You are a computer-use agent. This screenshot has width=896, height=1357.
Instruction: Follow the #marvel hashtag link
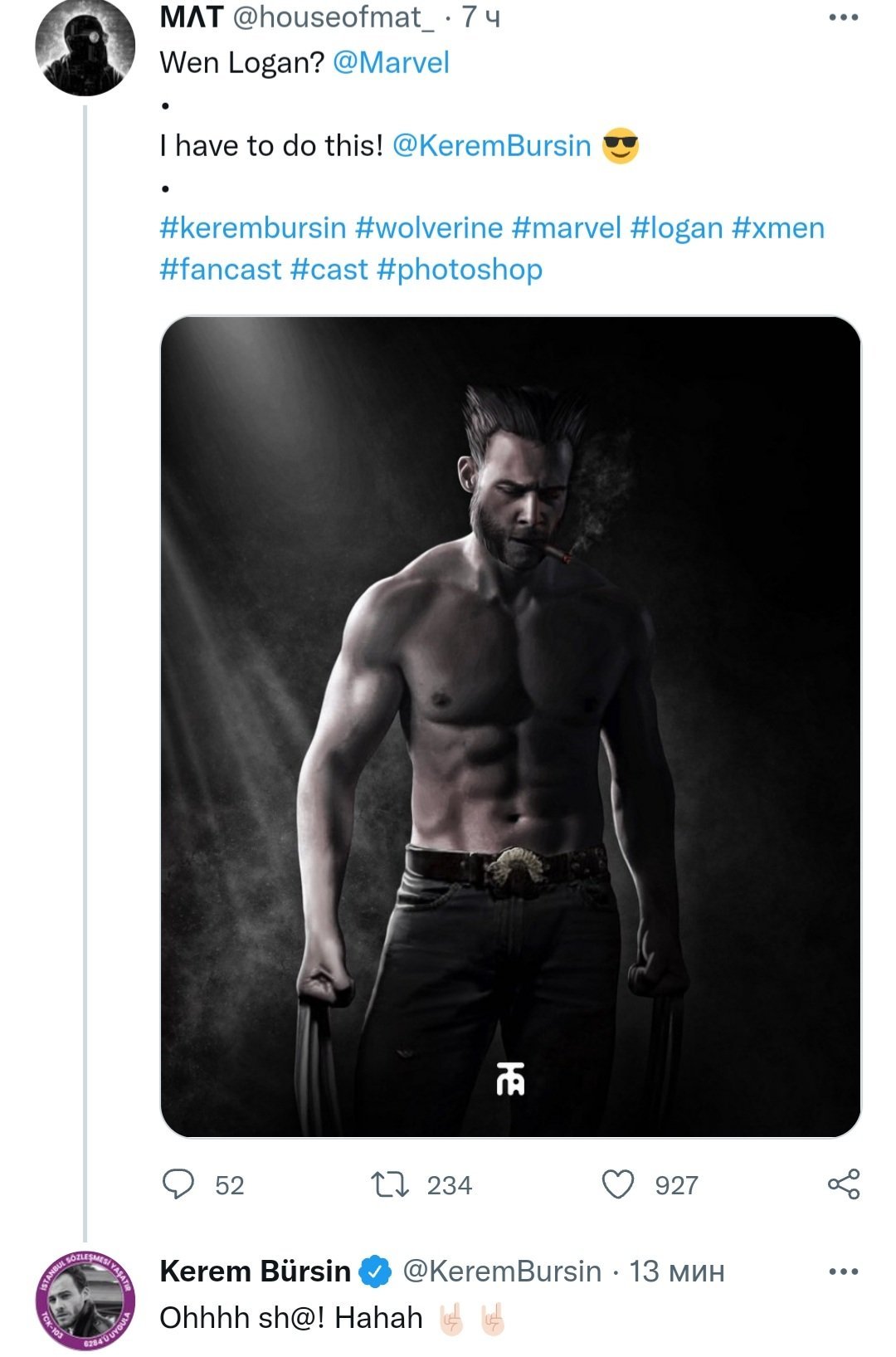point(567,228)
